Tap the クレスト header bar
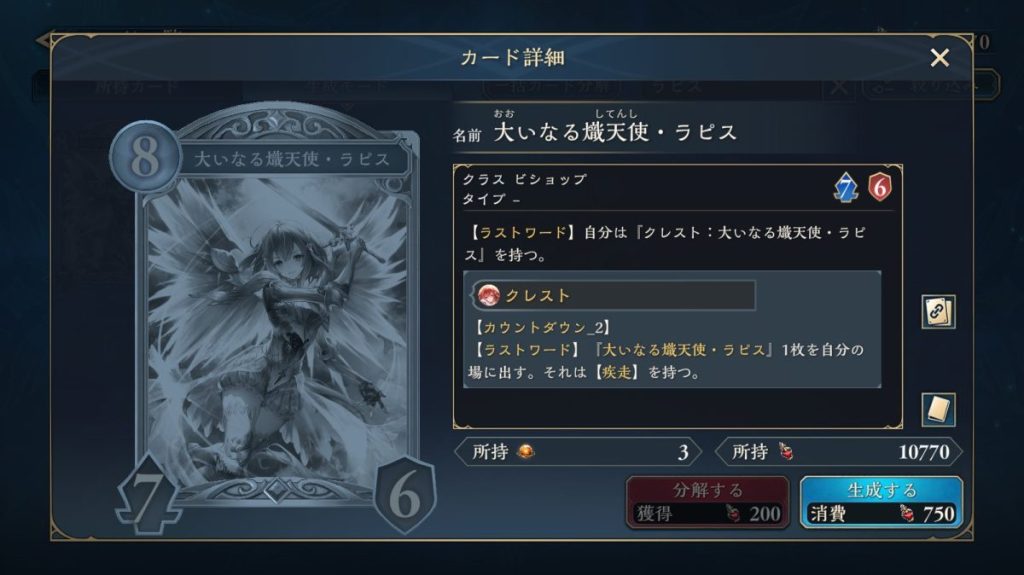 (x=614, y=295)
